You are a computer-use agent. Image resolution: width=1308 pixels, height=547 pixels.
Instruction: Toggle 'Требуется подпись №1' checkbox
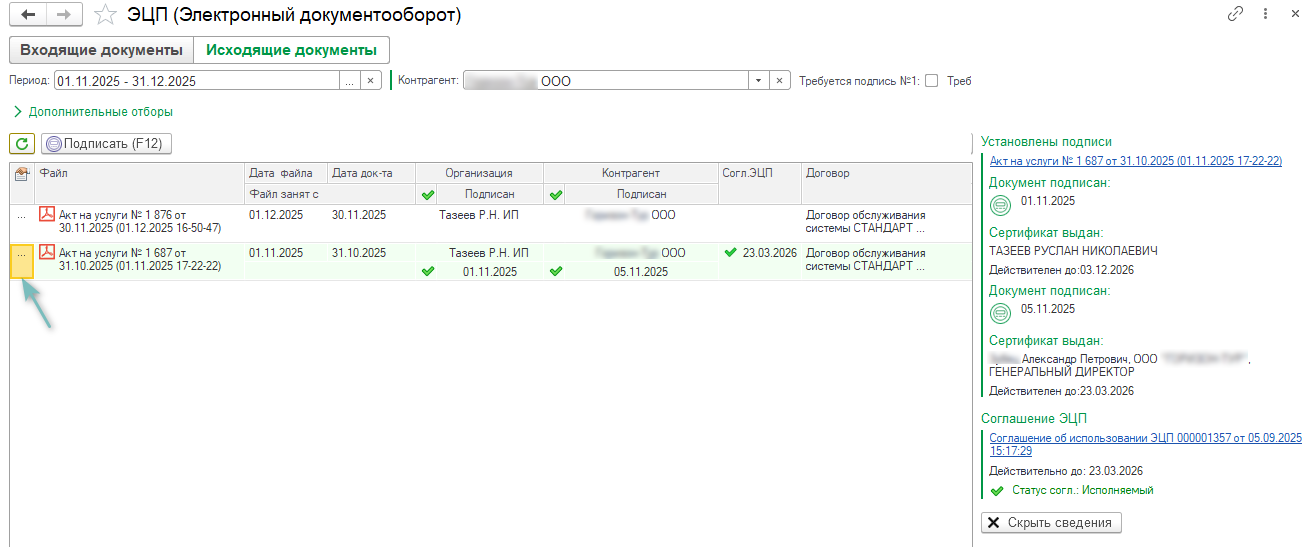coord(931,82)
